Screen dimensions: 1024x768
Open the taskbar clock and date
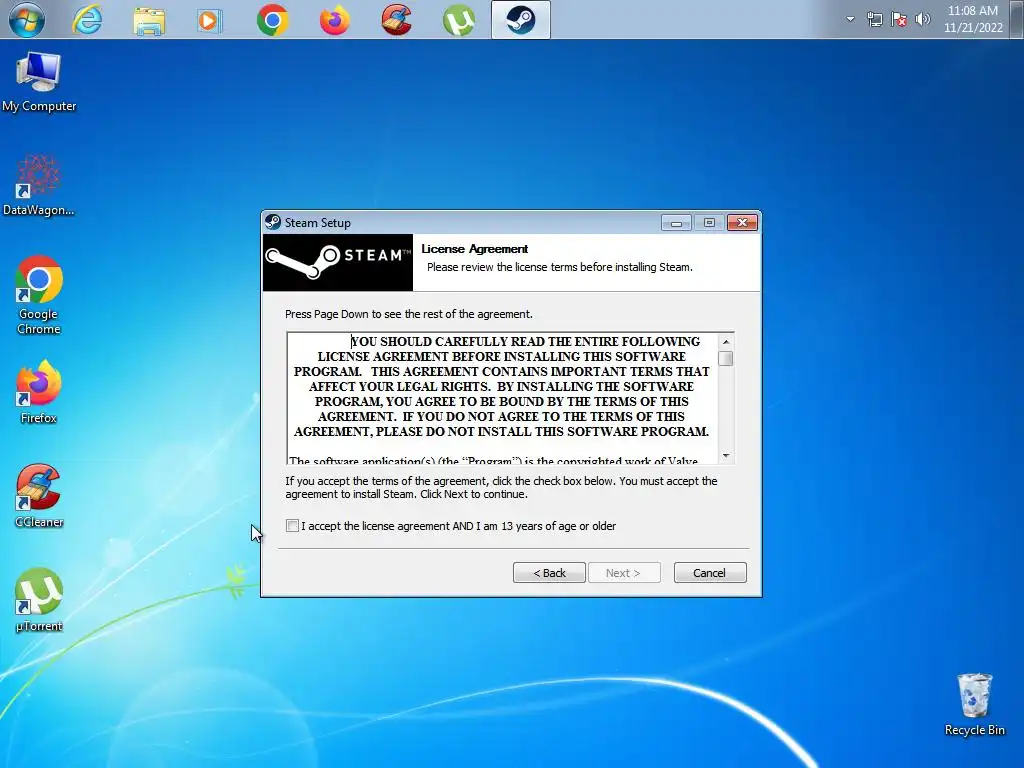(x=973, y=19)
